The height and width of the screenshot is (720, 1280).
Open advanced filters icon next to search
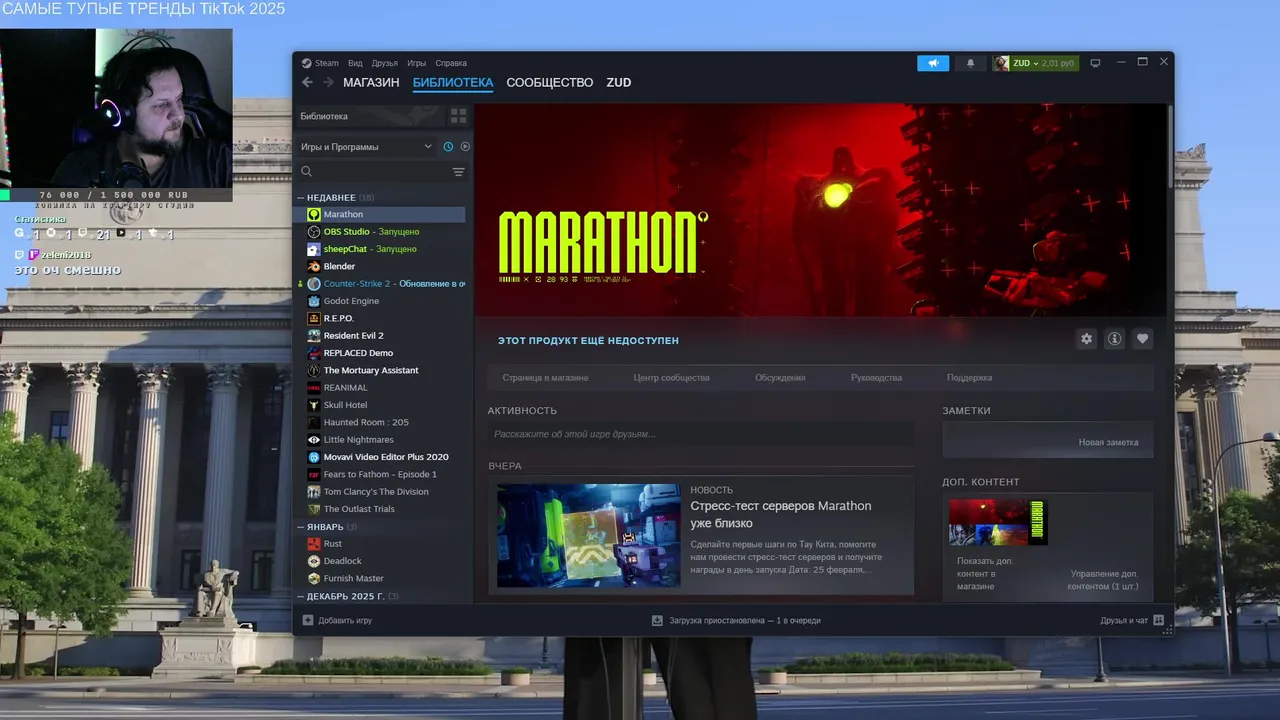(459, 172)
